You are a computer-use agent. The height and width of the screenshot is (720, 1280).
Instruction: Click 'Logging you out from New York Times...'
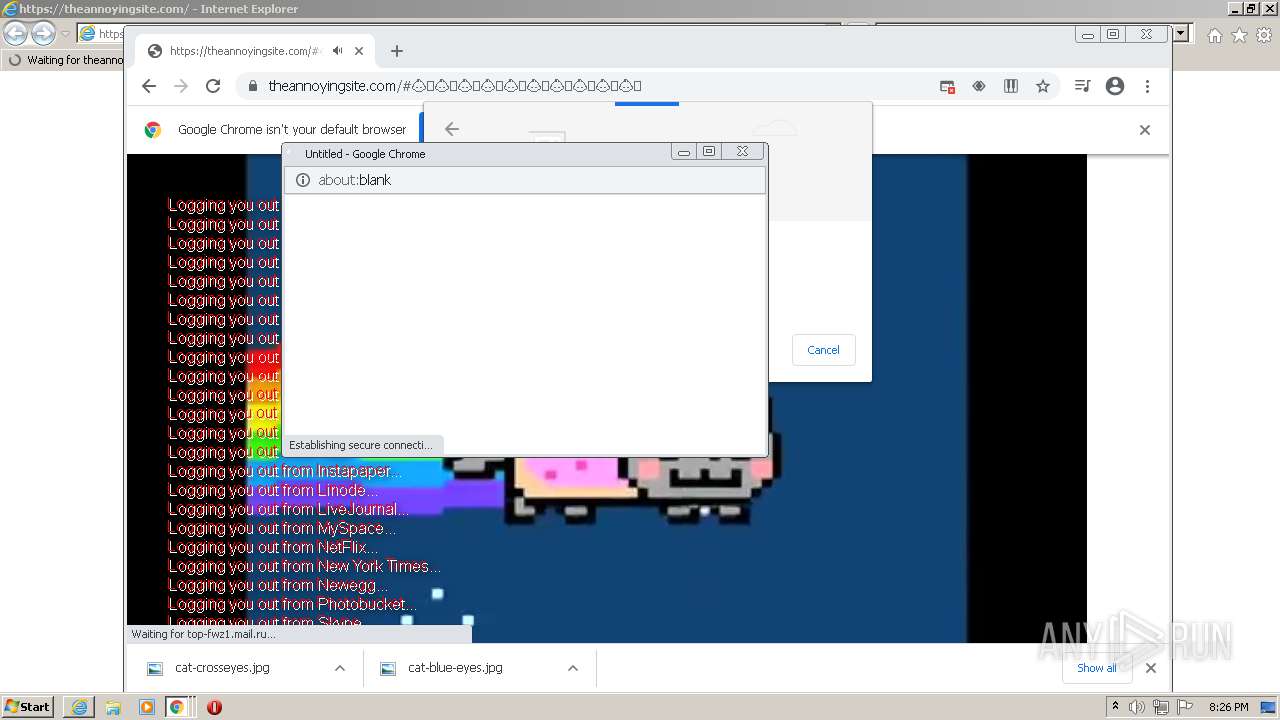(304, 566)
